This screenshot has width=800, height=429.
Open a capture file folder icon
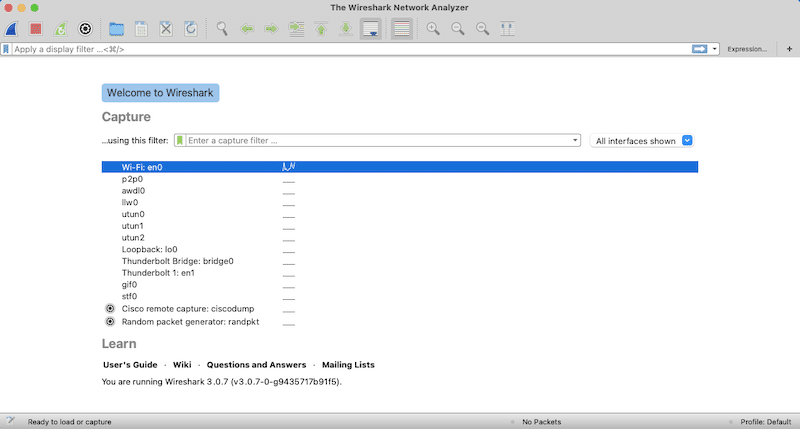tap(116, 29)
